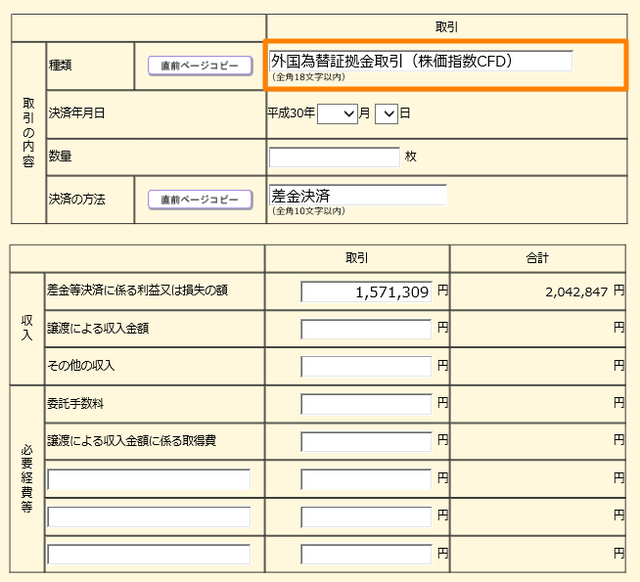640x582 pixels.
Task: Click 直前ページコピー button in 種類 row
Action: point(200,65)
